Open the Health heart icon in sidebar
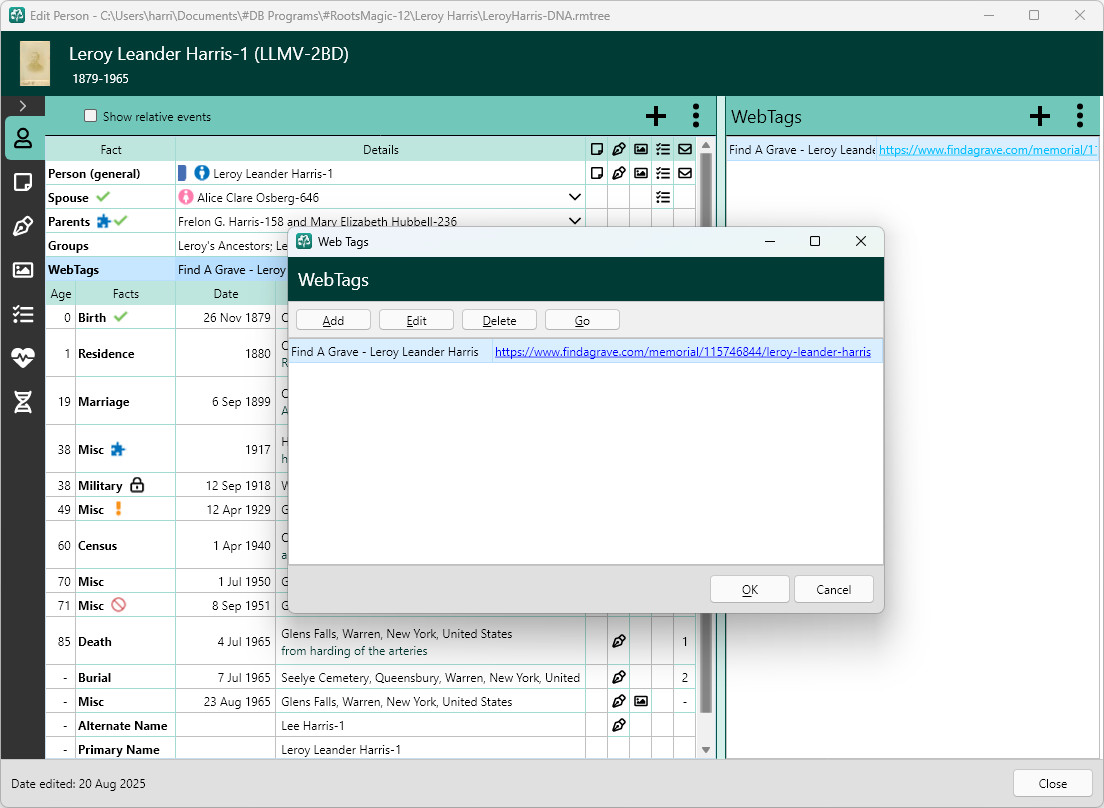The image size is (1104, 808). [23, 358]
